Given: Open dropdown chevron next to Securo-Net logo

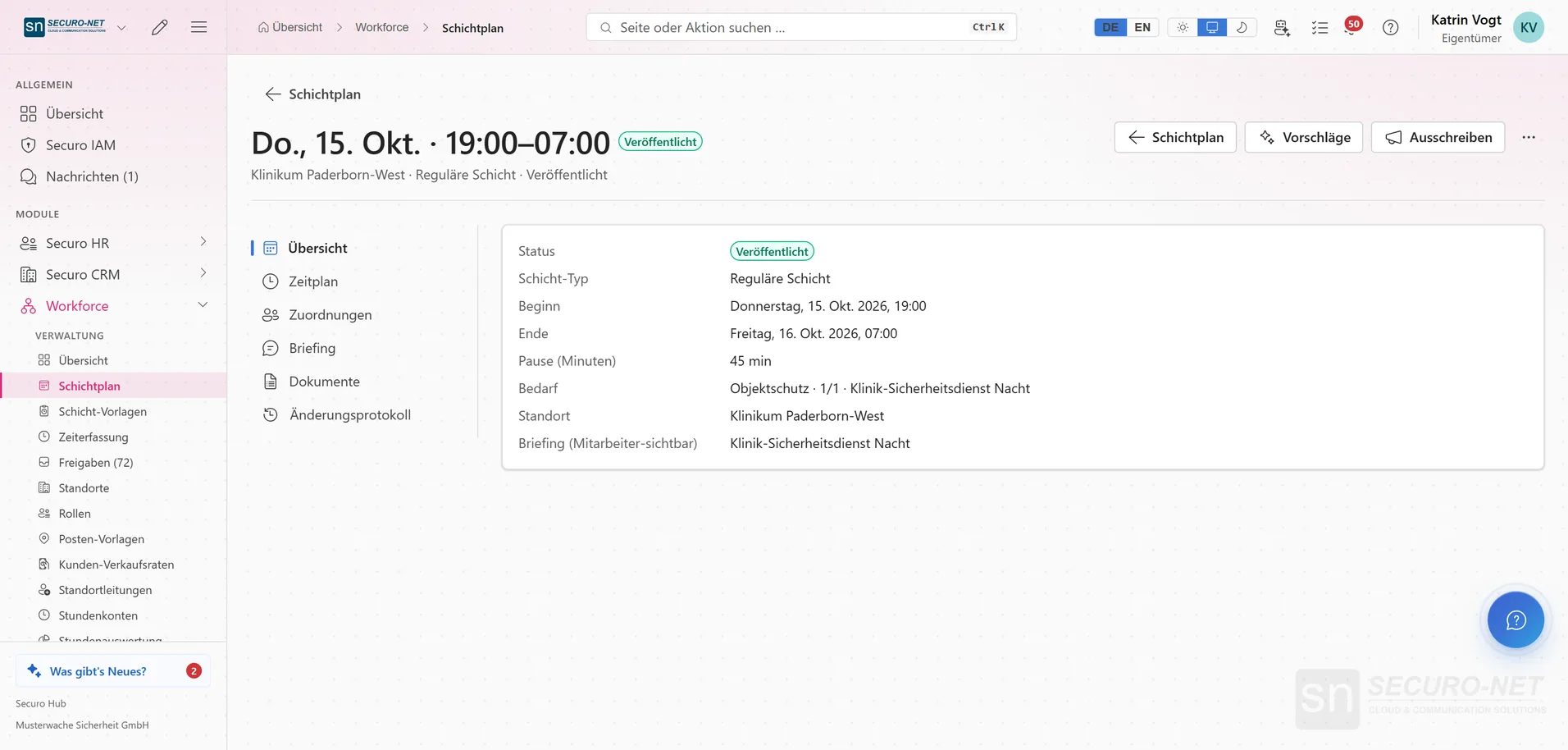Looking at the screenshot, I should click(x=121, y=27).
